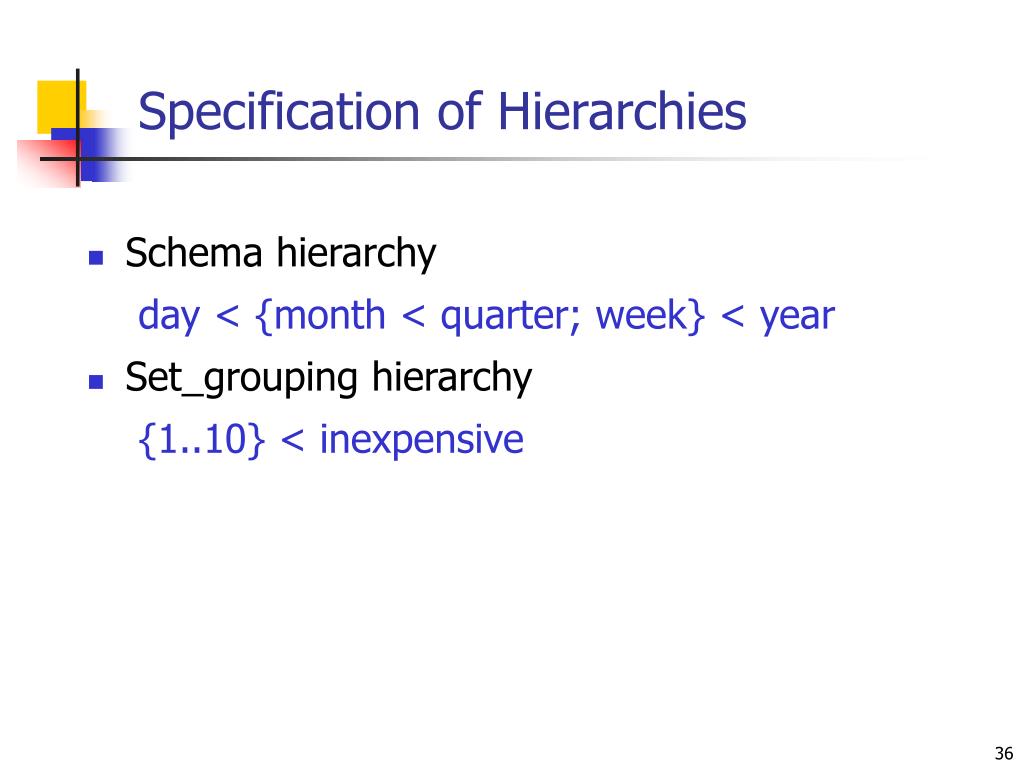Click the word day in the schema expression
The height and width of the screenshot is (768, 1024).
click(168, 317)
